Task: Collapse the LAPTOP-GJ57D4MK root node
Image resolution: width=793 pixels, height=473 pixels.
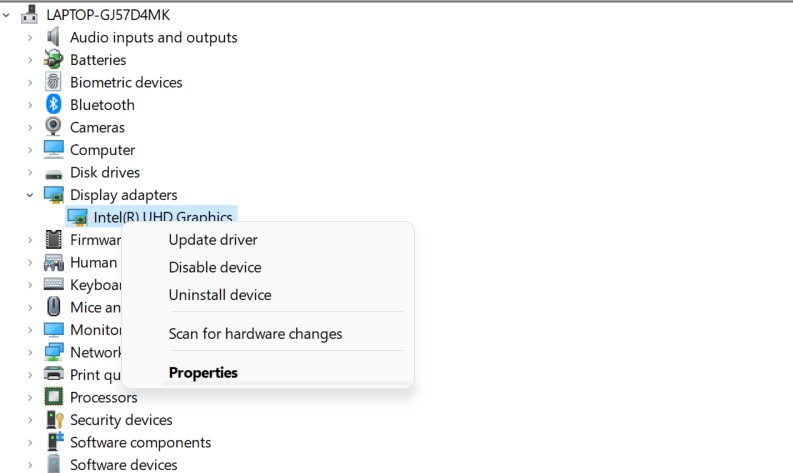Action: [7, 15]
